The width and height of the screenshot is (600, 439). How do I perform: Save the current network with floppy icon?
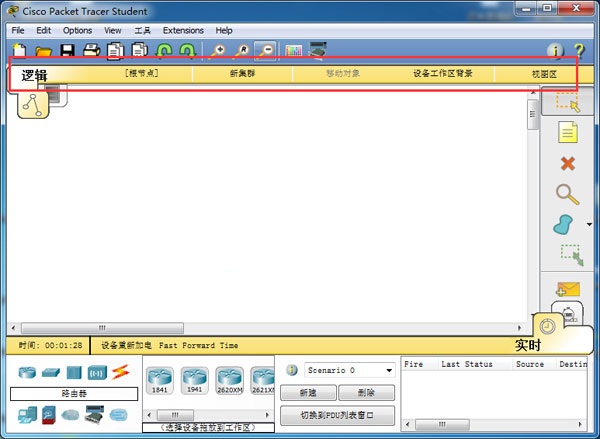pos(67,51)
